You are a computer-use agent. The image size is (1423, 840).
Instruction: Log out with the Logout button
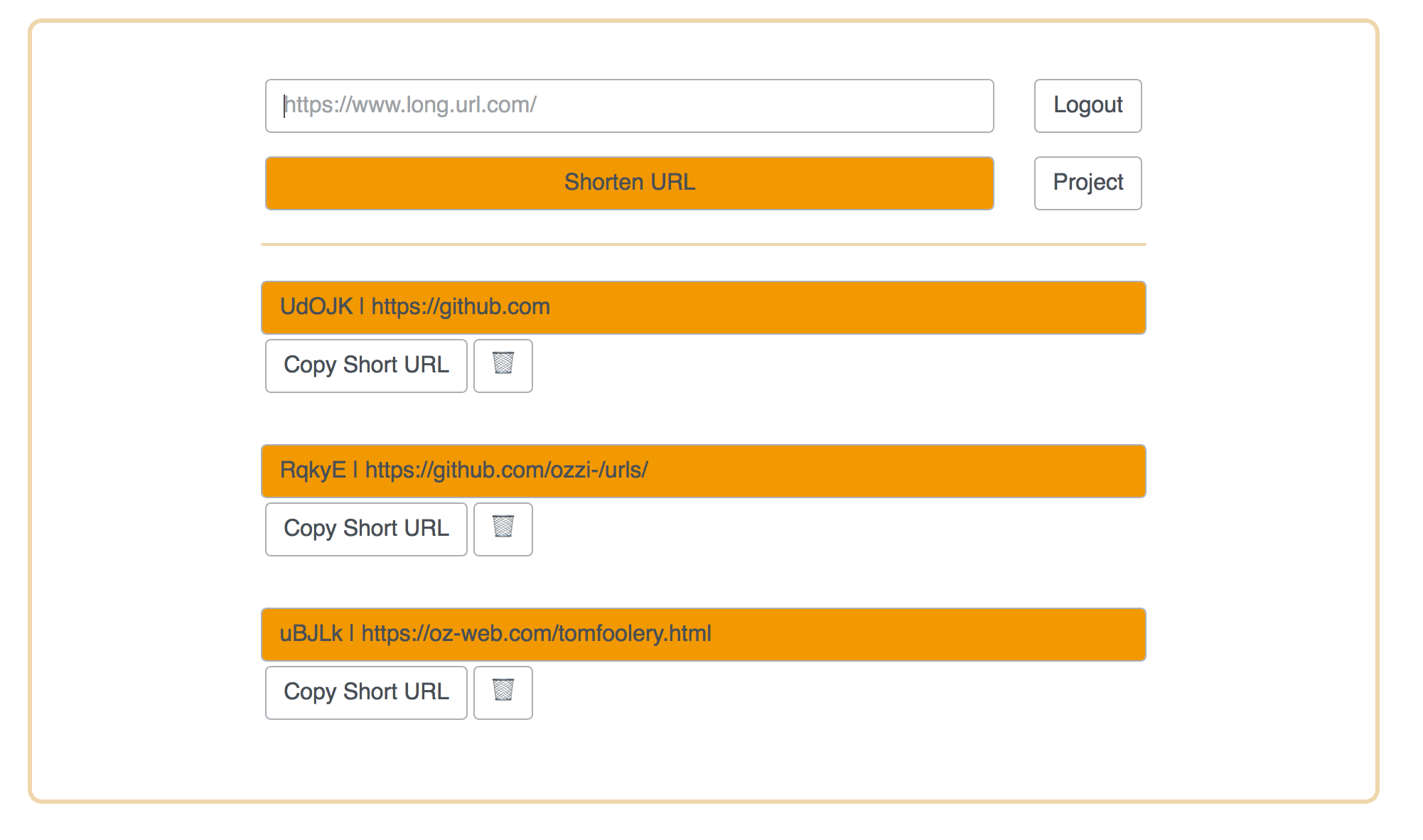1088,106
